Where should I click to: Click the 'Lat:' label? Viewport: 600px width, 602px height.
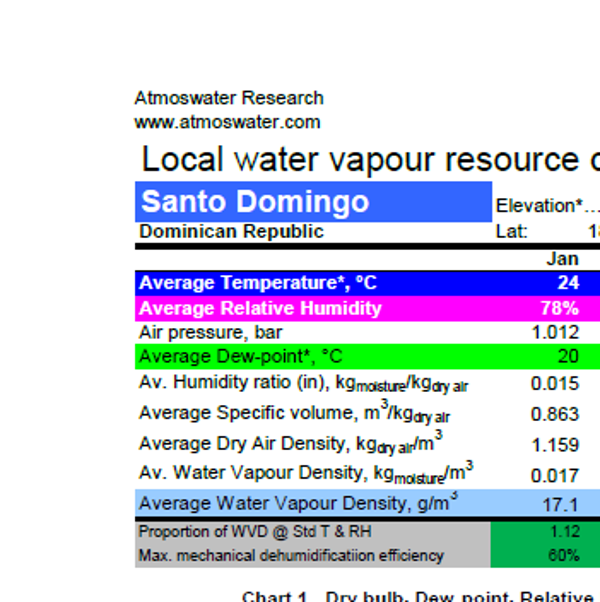tap(512, 232)
